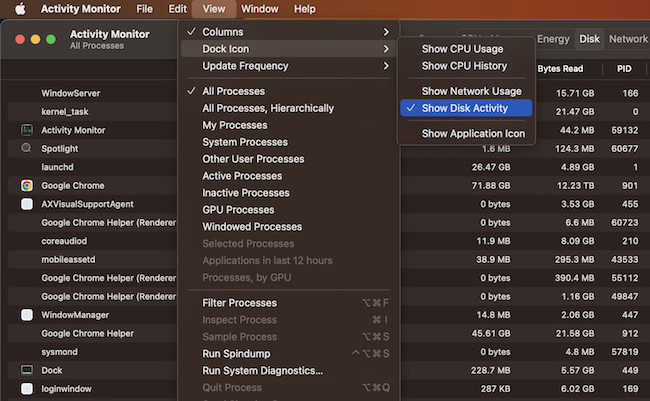Choose Run System Diagnostics… menu item
Viewport: 650px width, 401px height.
pos(289,371)
